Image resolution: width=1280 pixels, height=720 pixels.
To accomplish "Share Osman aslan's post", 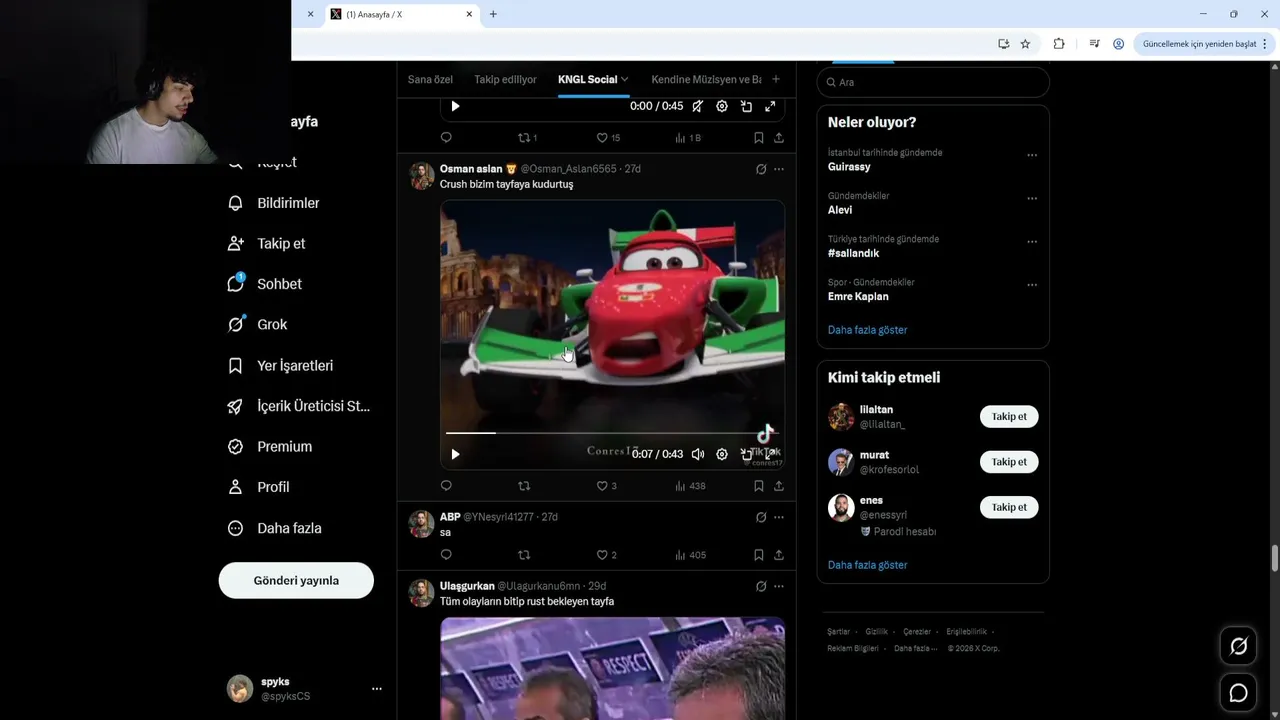I will tap(779, 486).
